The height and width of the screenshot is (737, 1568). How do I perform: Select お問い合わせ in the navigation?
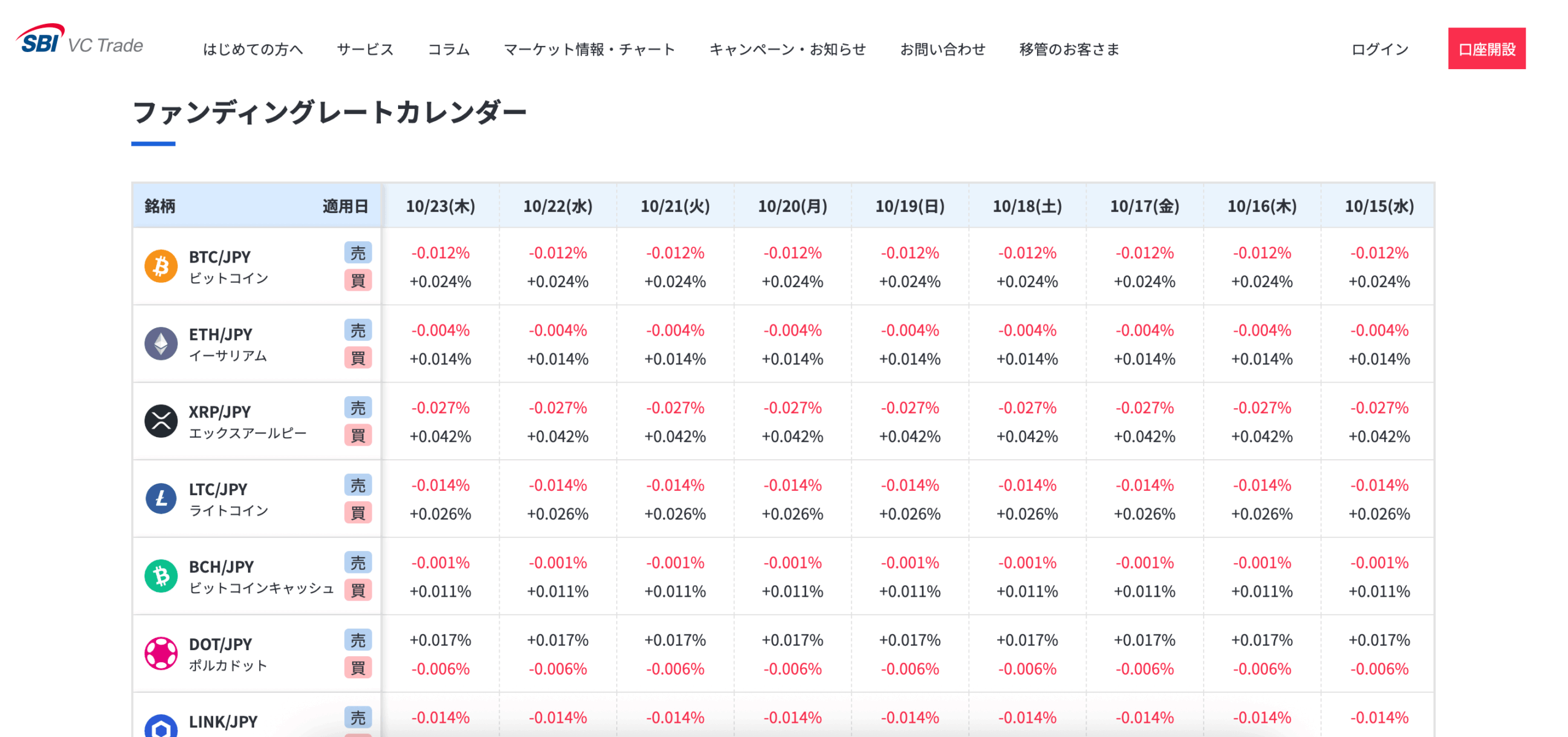[x=943, y=49]
